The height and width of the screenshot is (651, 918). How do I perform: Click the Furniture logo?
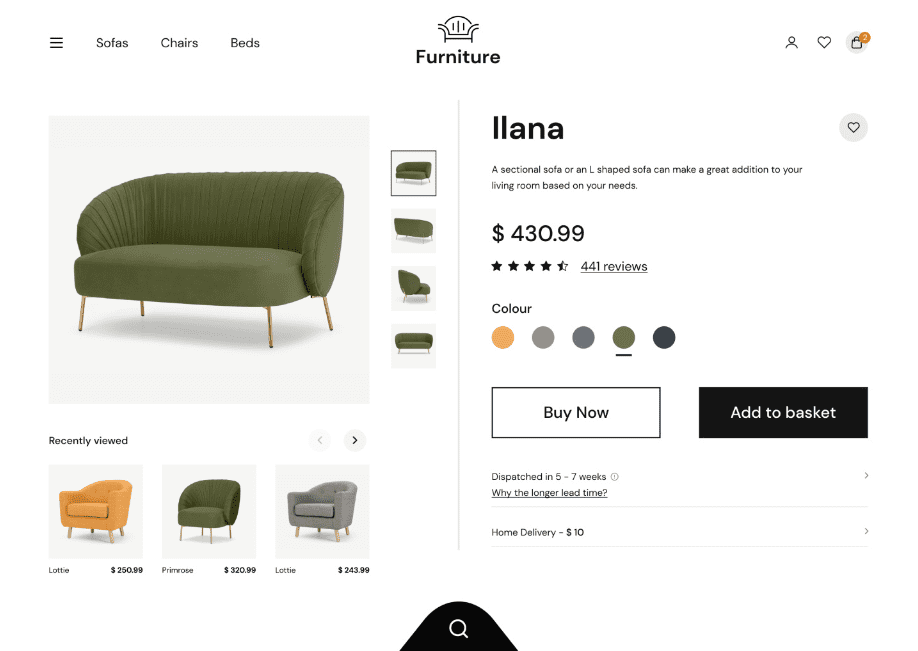458,42
